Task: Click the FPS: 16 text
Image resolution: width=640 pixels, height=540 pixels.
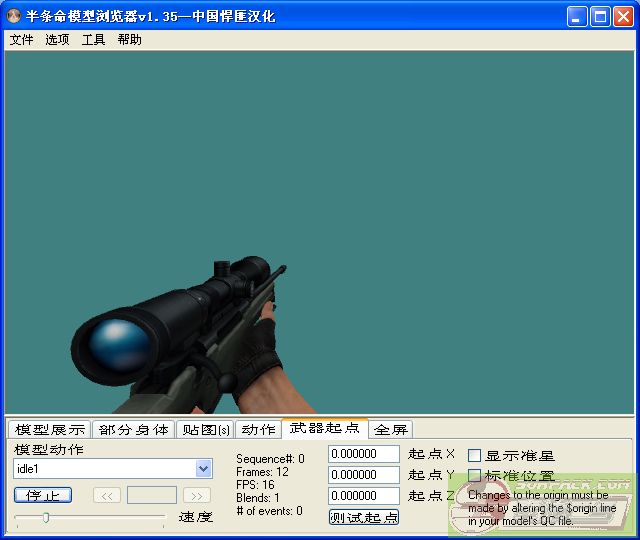Action: click(x=255, y=485)
